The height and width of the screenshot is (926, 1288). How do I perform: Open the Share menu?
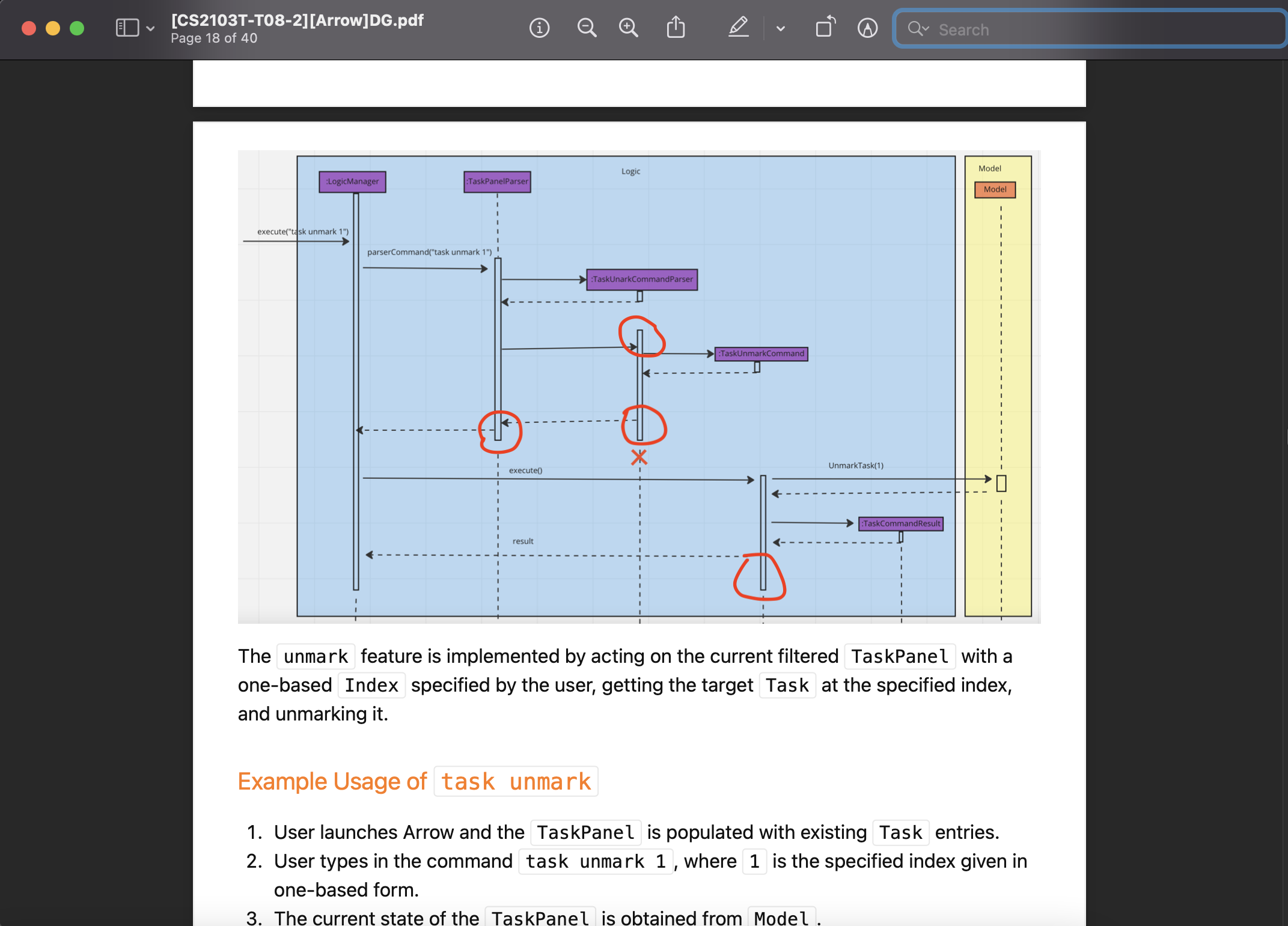coord(676,28)
